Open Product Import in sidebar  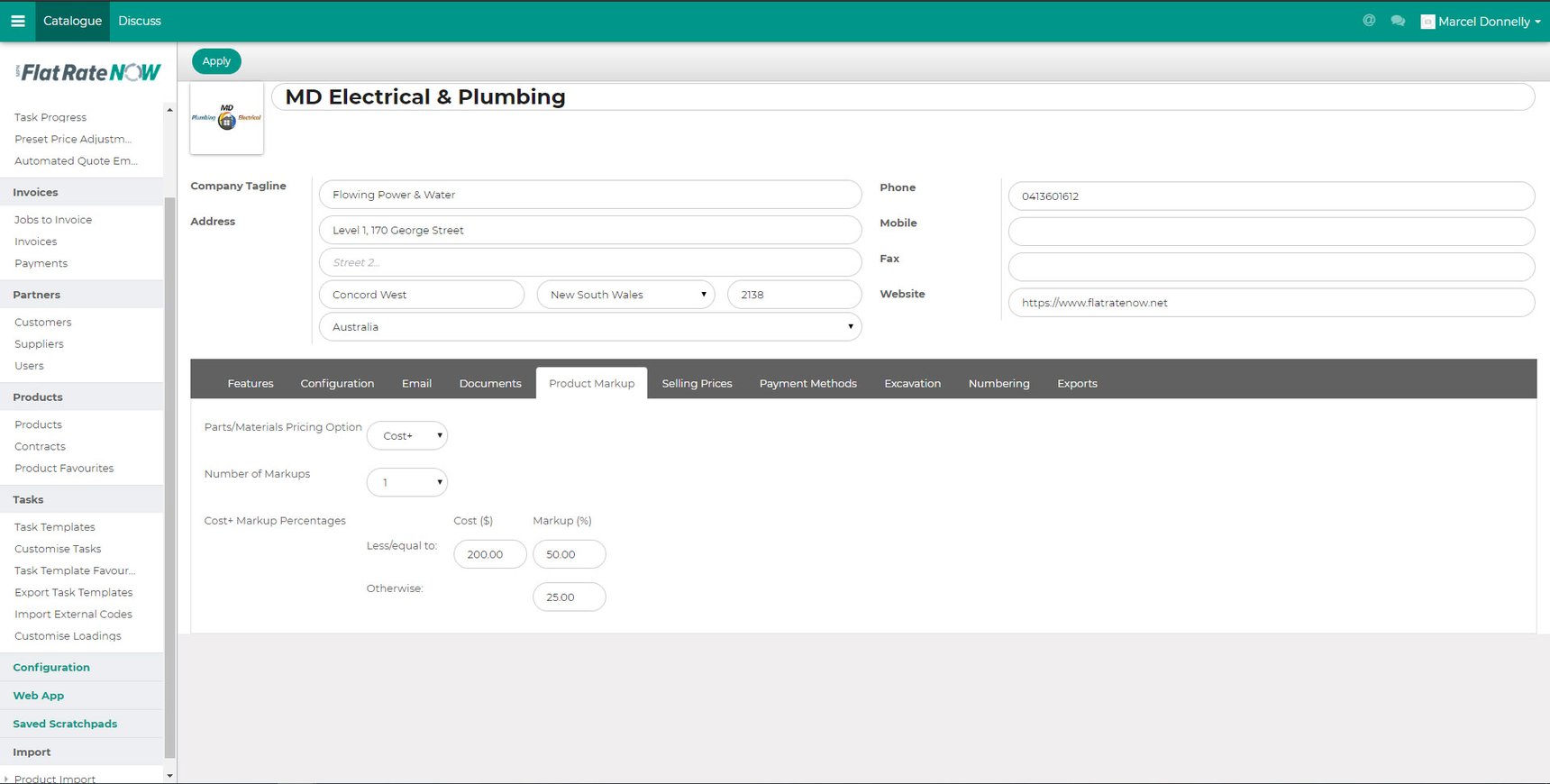[x=55, y=779]
